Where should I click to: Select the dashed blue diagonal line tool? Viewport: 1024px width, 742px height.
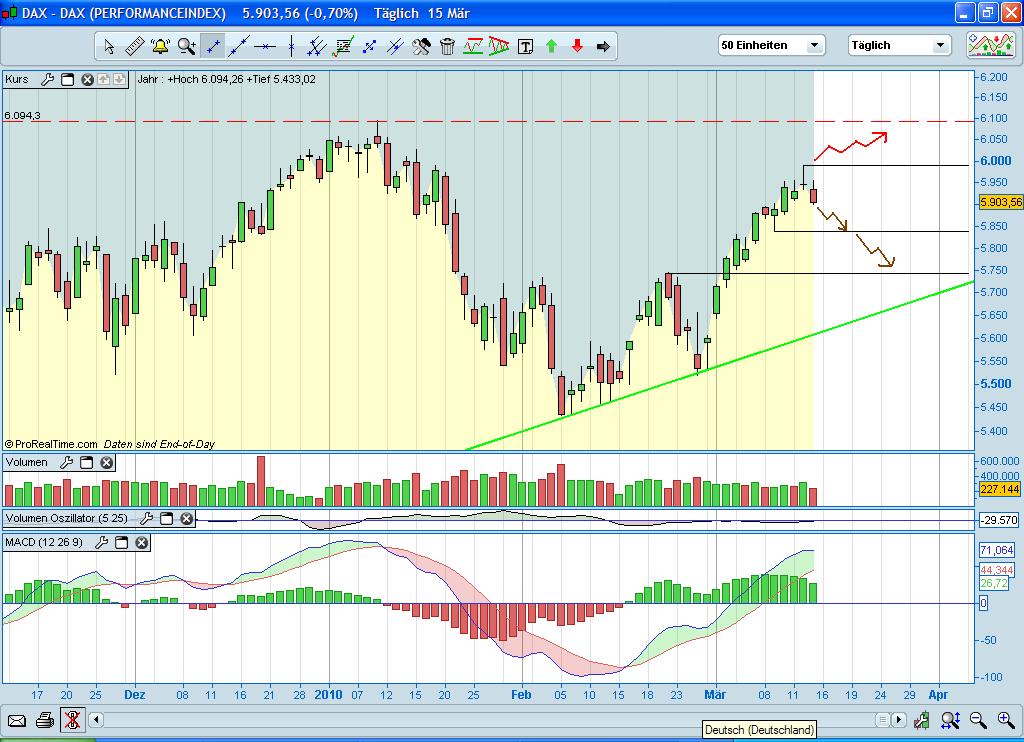[370, 46]
